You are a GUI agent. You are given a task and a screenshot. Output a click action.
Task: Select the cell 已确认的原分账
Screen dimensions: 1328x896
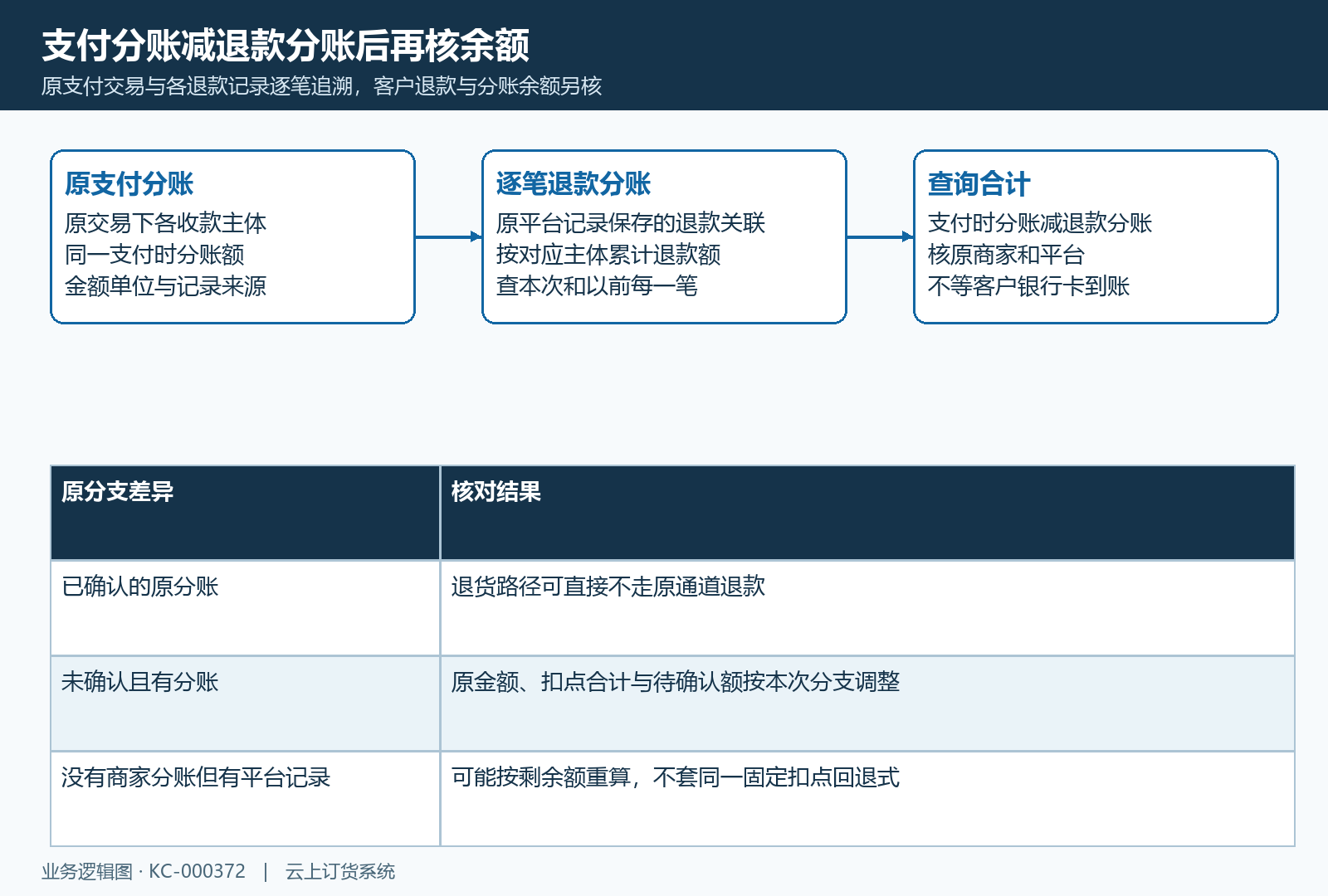[246, 608]
